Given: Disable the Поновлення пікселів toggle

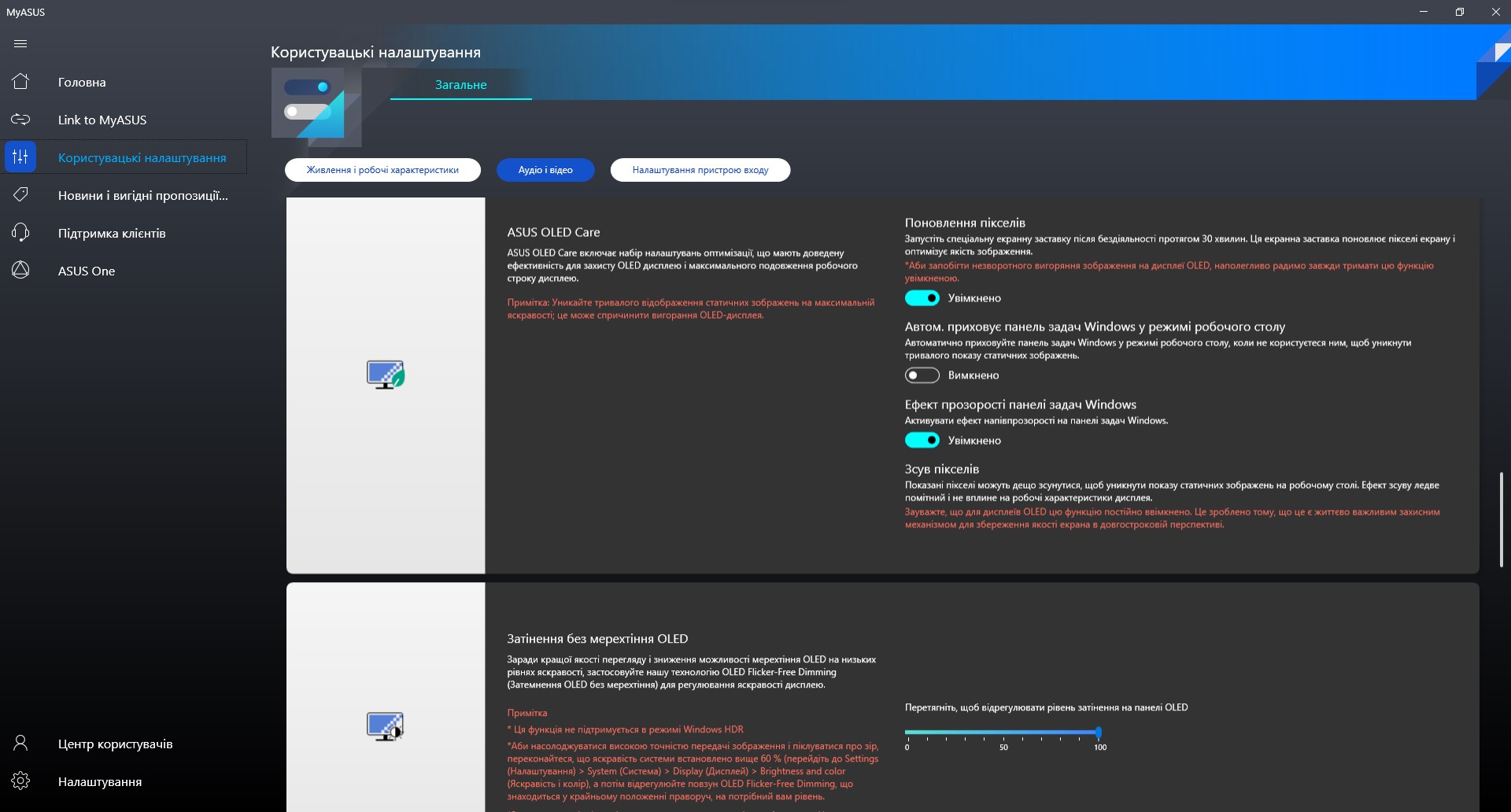Looking at the screenshot, I should [922, 298].
